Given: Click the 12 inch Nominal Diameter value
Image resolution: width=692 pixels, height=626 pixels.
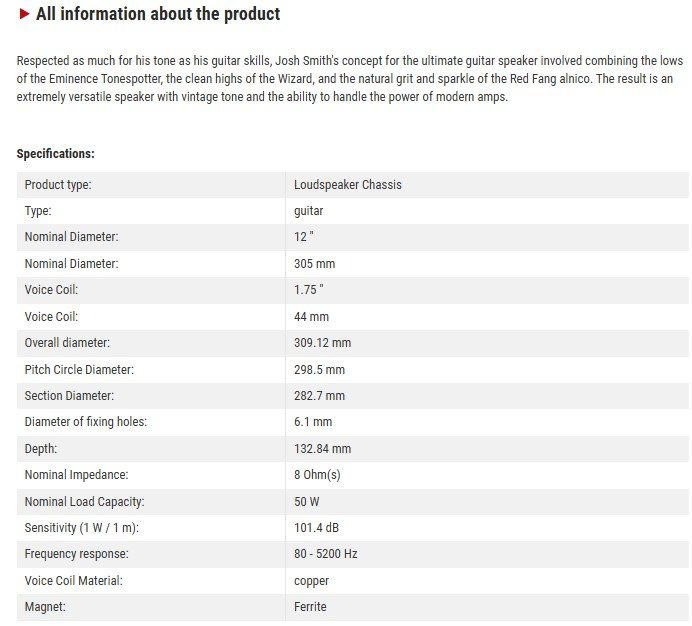Looking at the screenshot, I should coord(304,237).
